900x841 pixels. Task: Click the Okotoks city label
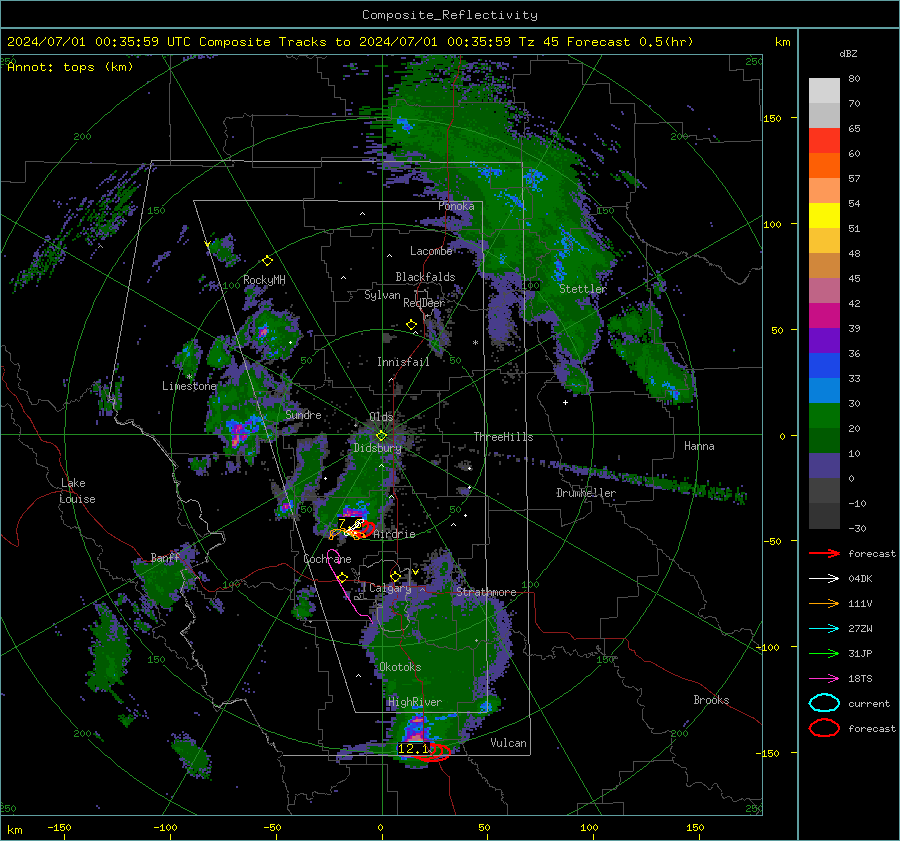(x=400, y=667)
